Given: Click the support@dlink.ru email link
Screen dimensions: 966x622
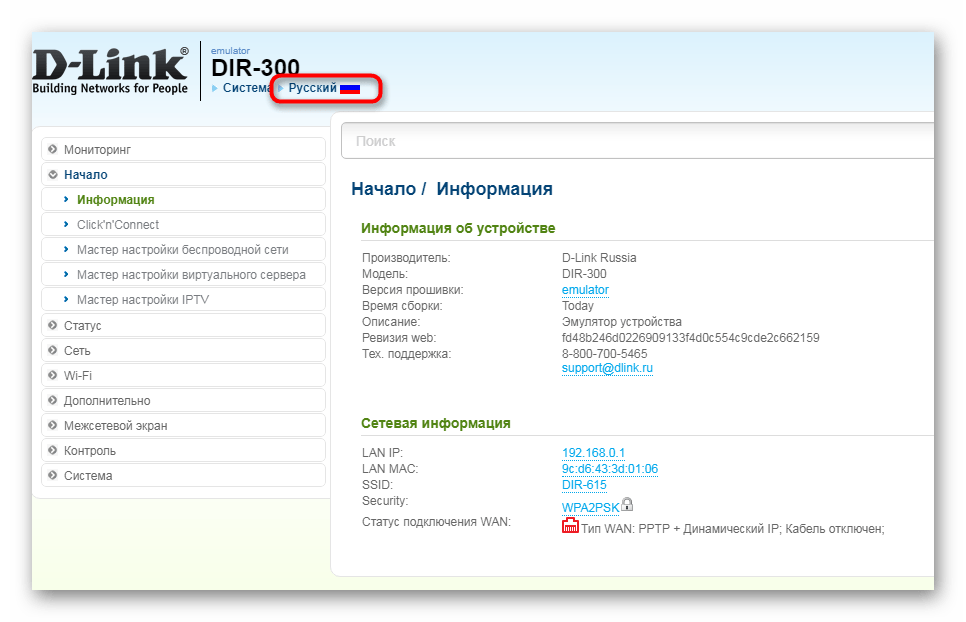Looking at the screenshot, I should [x=607, y=368].
